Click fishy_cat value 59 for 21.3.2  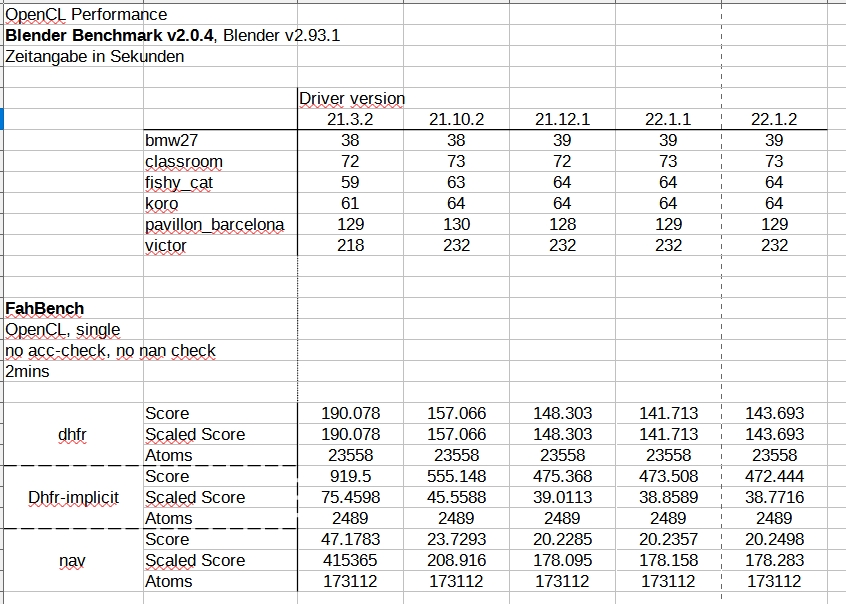click(350, 182)
